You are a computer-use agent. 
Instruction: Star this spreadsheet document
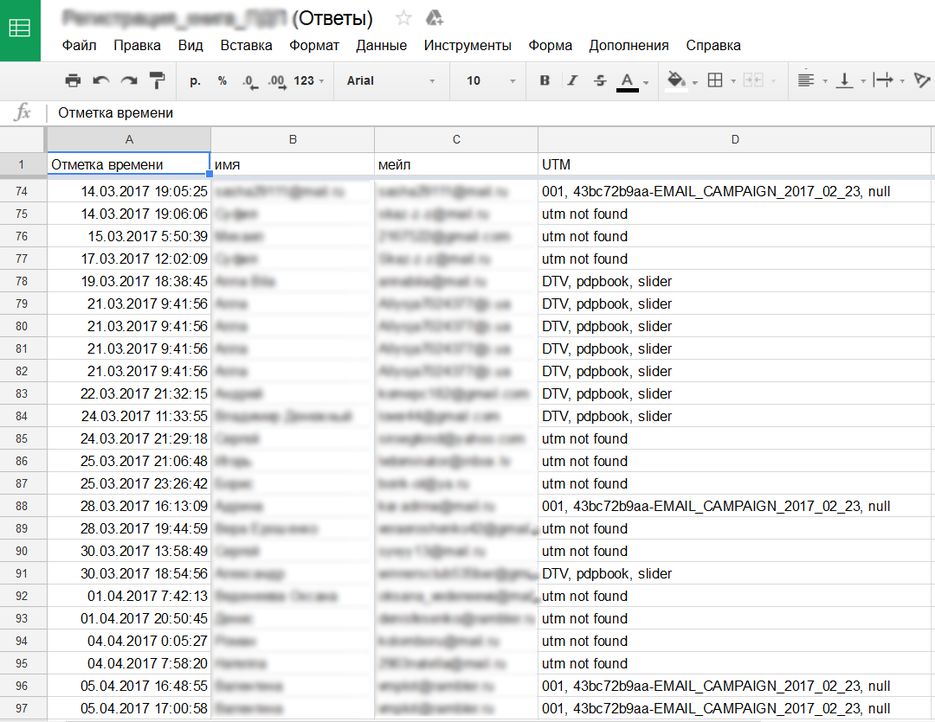point(404,18)
